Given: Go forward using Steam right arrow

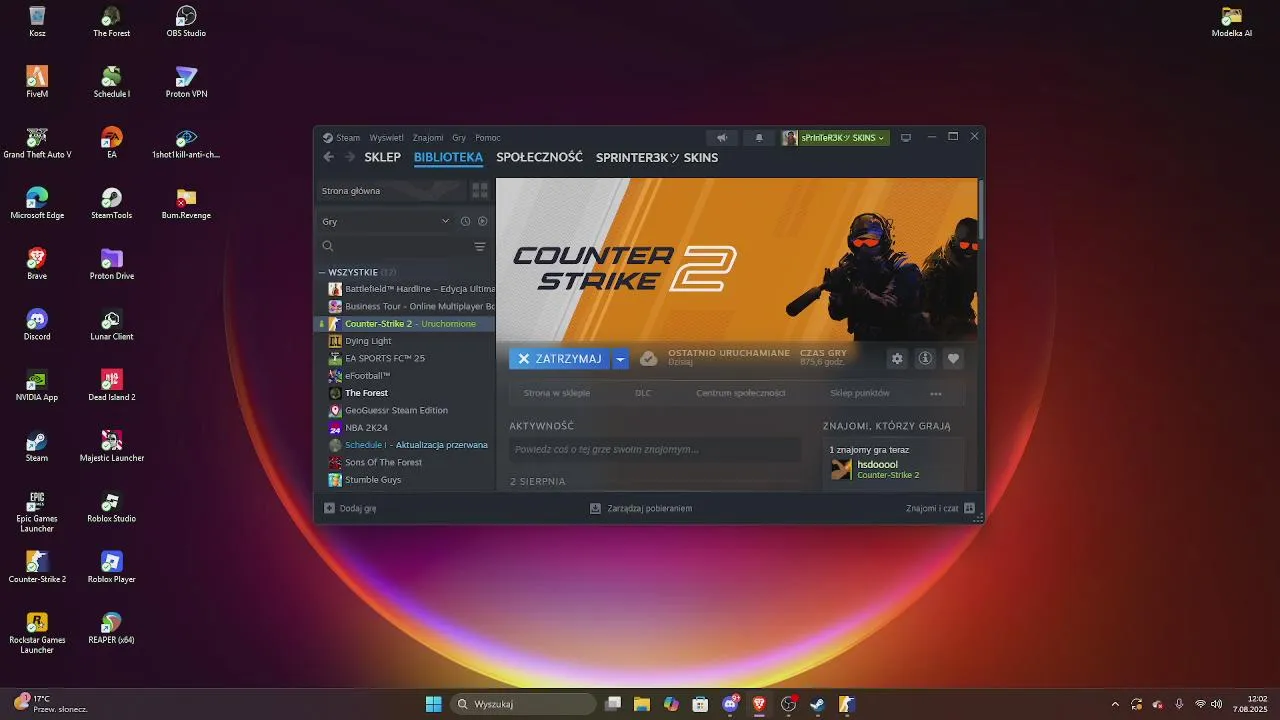Looking at the screenshot, I should (349, 157).
